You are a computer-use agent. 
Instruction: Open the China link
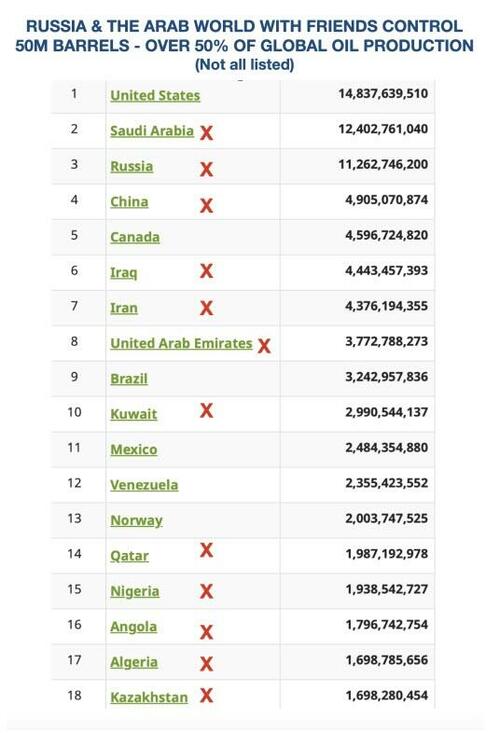[x=129, y=202]
